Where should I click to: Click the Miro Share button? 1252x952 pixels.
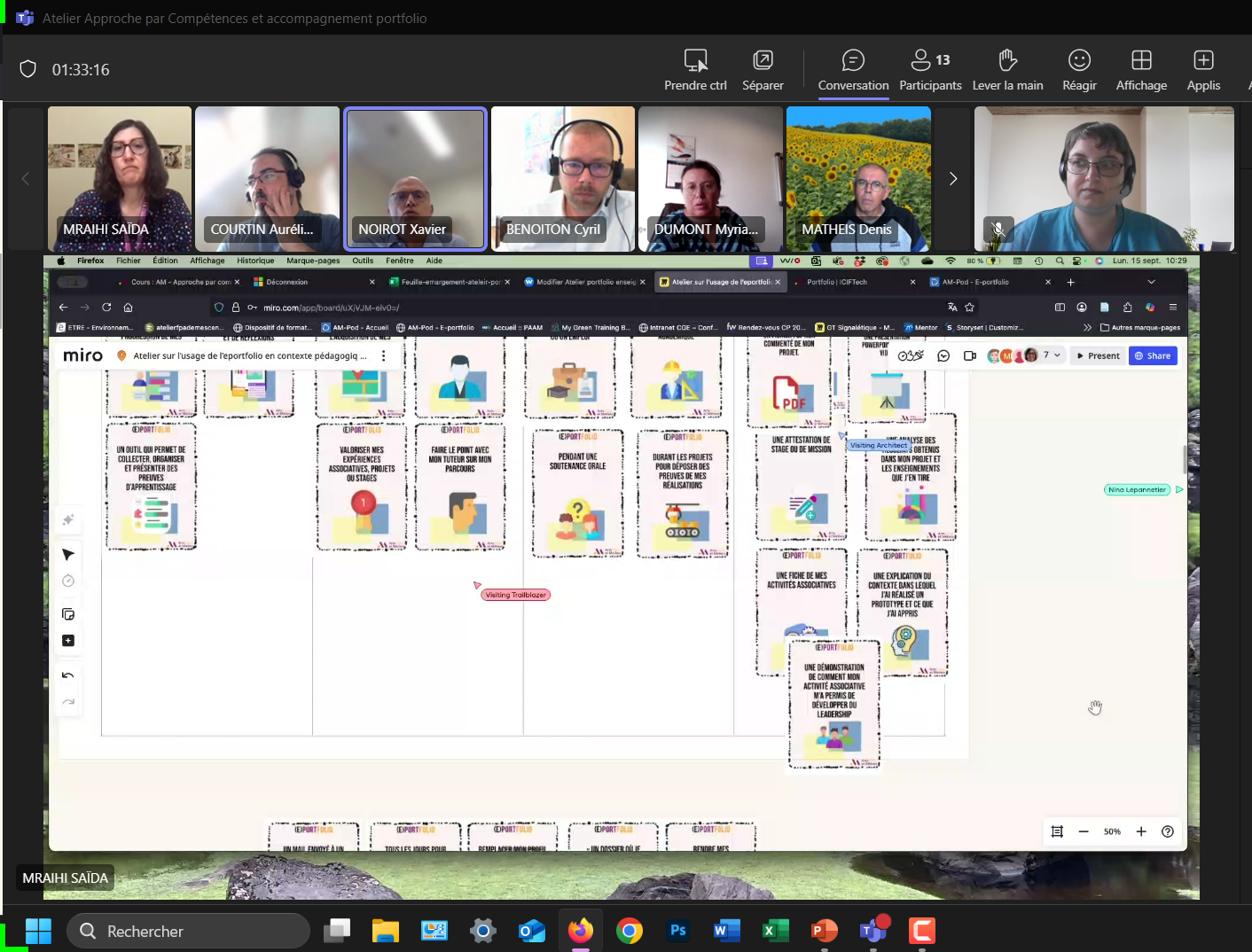pyautogui.click(x=1153, y=355)
